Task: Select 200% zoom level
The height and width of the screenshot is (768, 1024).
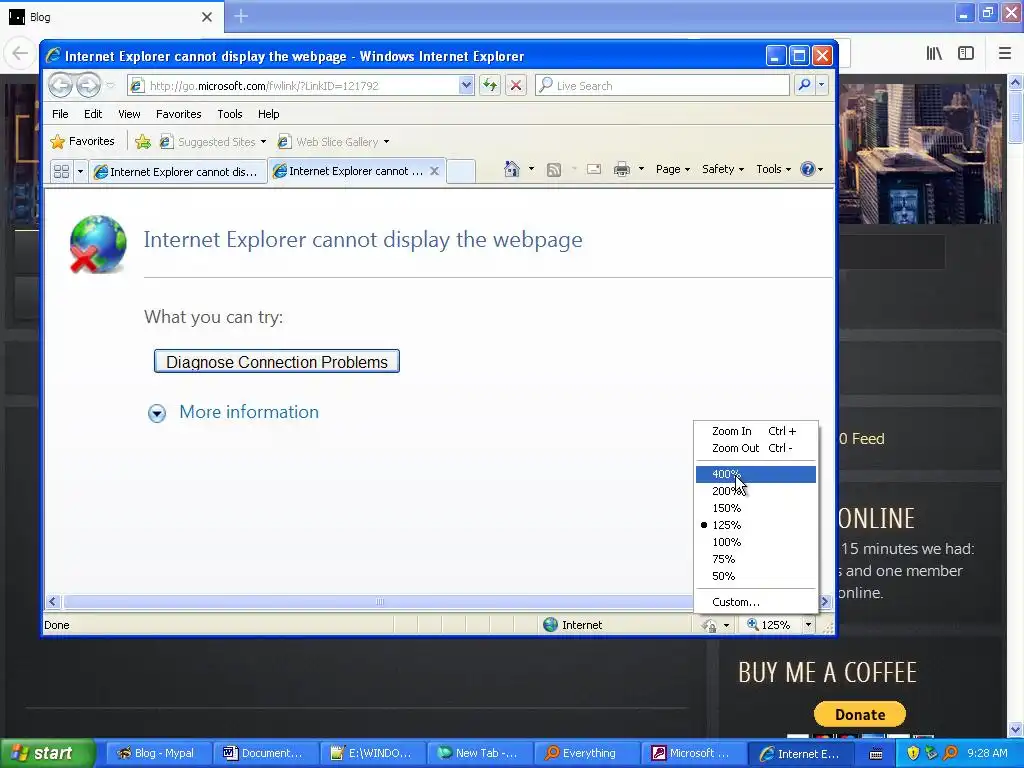Action: point(756,491)
